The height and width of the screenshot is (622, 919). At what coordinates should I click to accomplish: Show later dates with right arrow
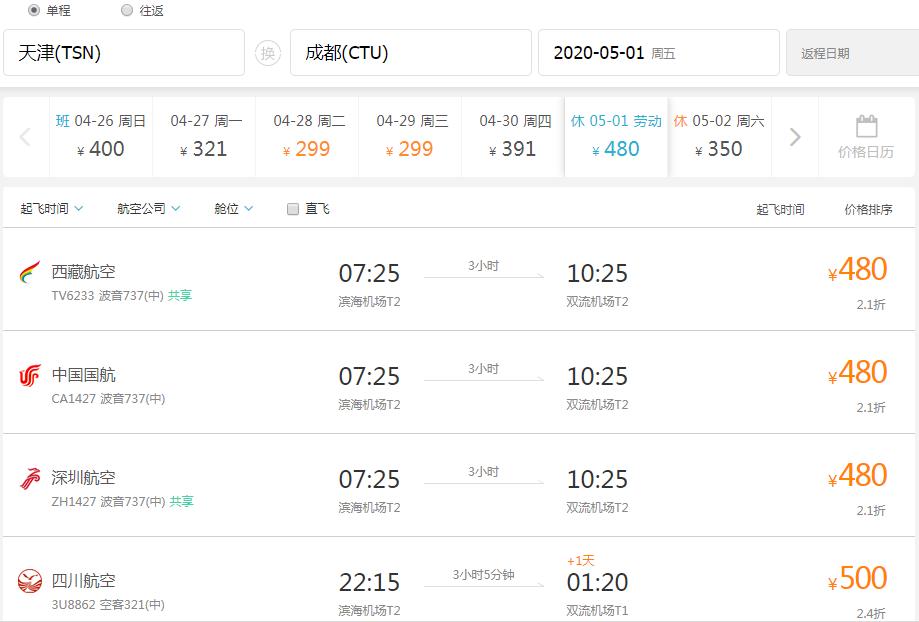tap(795, 137)
